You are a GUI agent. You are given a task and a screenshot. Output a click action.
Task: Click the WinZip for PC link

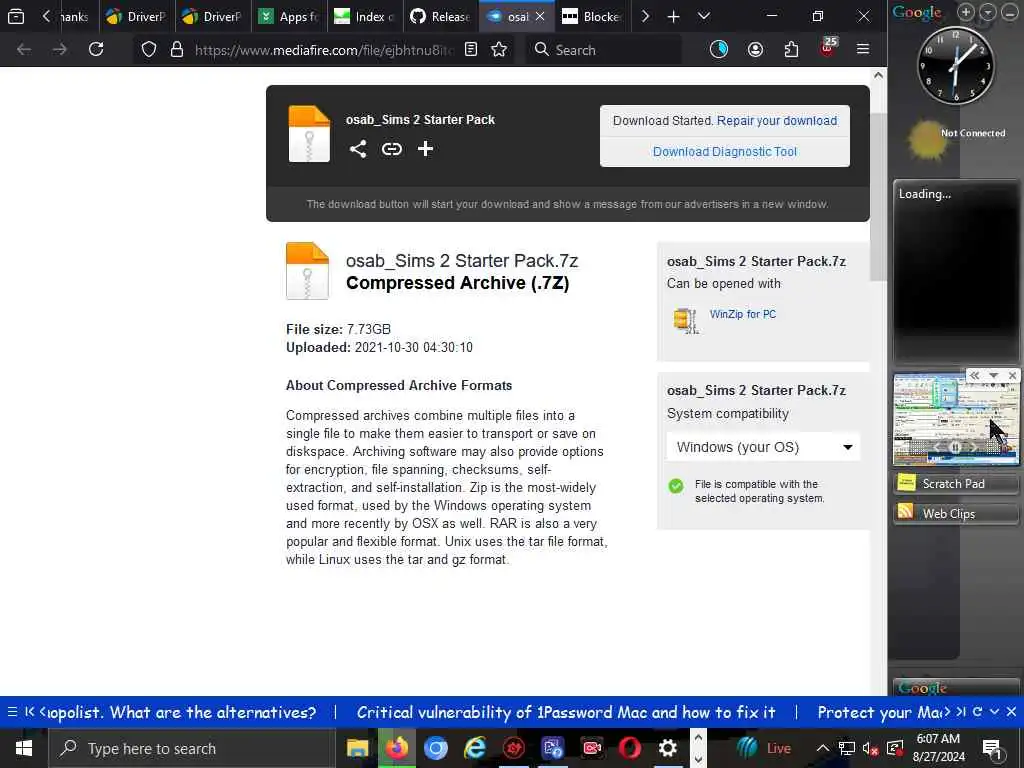pyautogui.click(x=743, y=314)
